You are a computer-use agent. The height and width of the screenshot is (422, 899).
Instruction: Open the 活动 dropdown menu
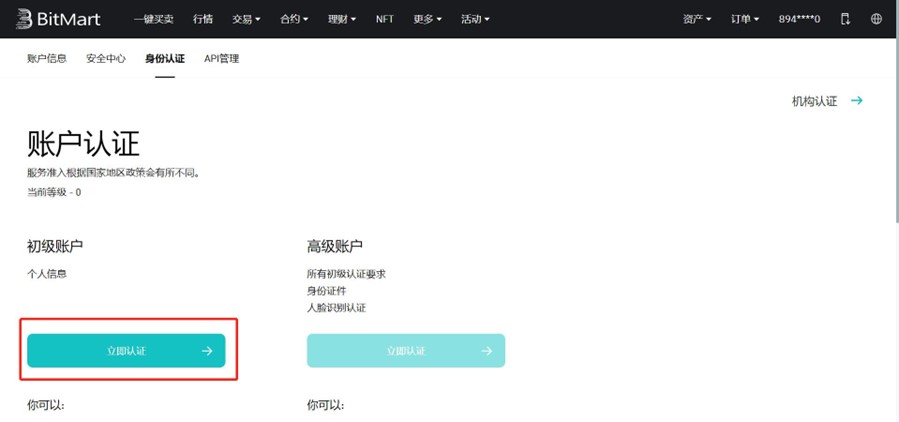[475, 19]
